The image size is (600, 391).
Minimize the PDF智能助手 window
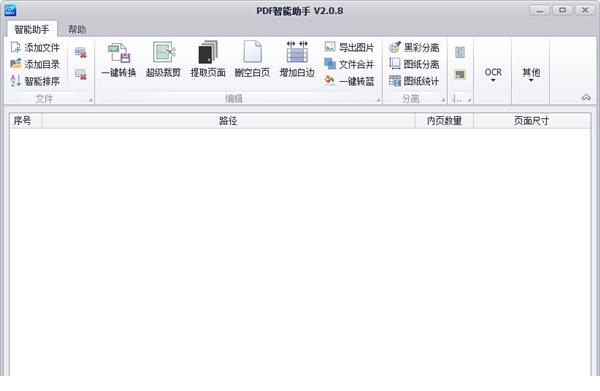click(x=540, y=10)
